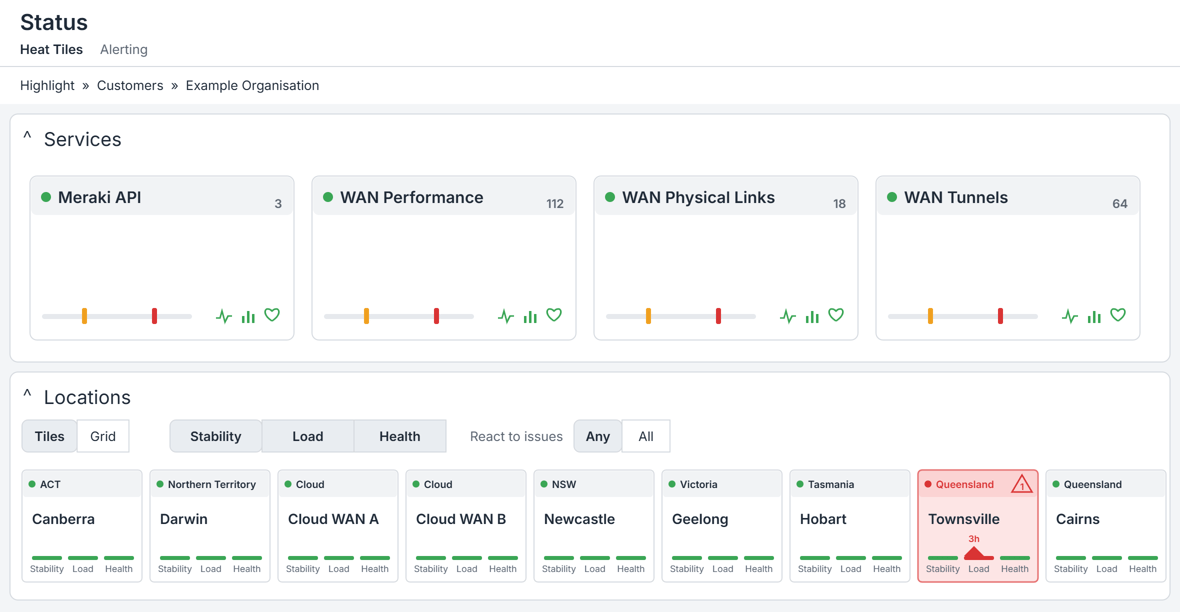Open the Canberra location tile
Image resolution: width=1180 pixels, height=612 pixels.
click(x=82, y=526)
